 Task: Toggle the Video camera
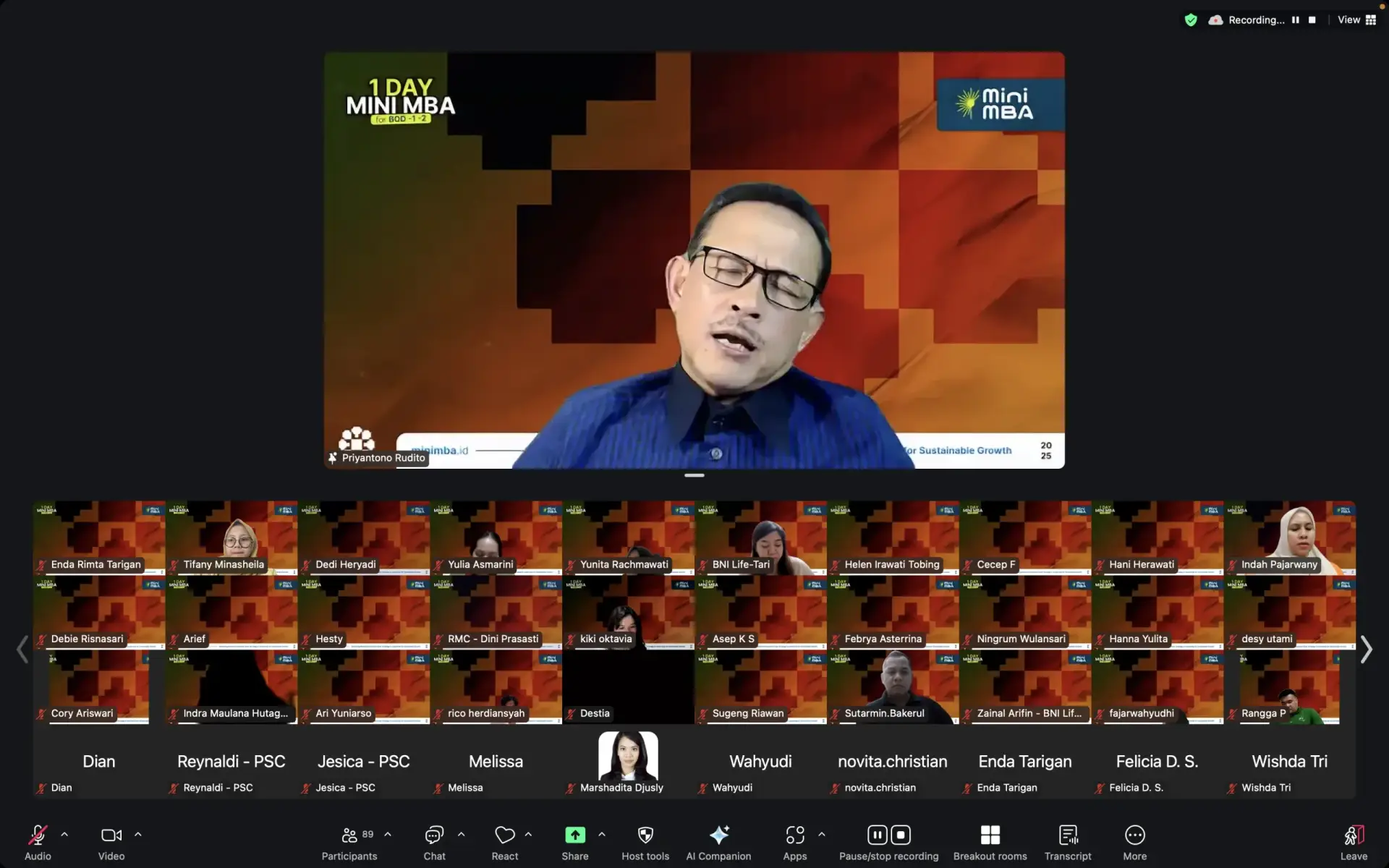point(111,835)
